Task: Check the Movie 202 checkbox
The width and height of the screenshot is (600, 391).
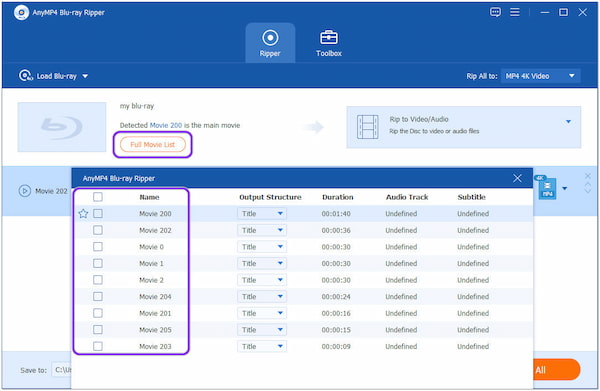Action: tap(98, 230)
